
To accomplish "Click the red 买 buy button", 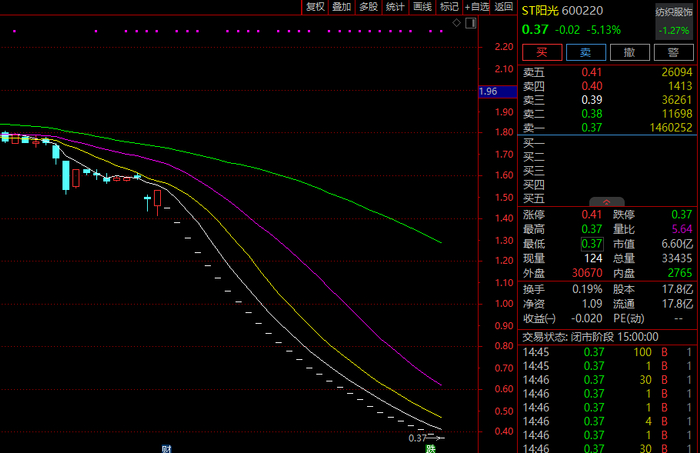I will coord(542,52).
